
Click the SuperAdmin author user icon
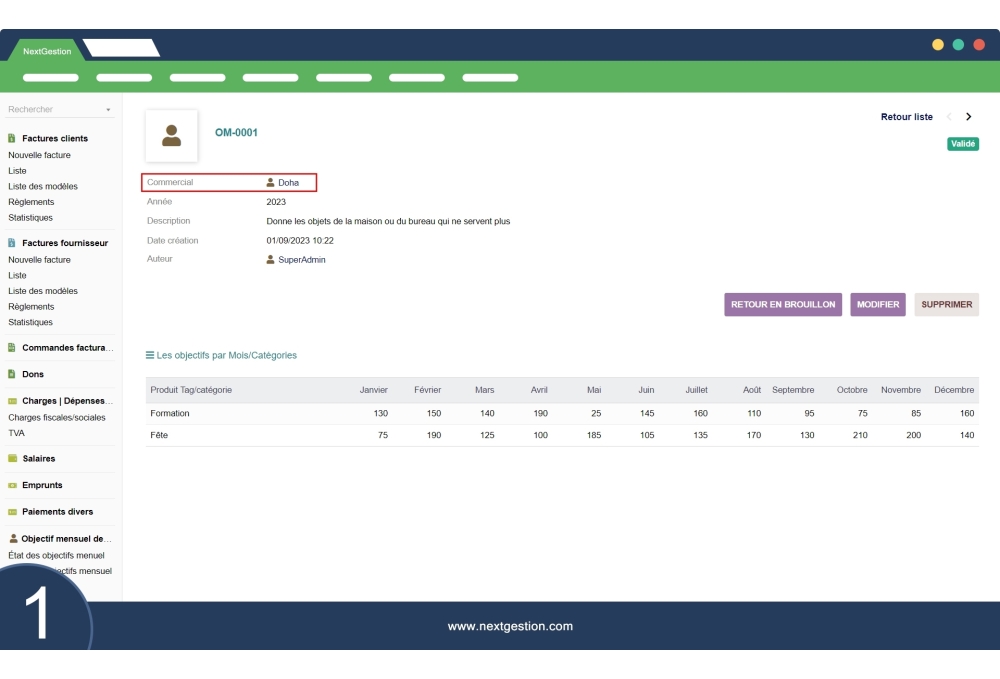pyautogui.click(x=269, y=258)
